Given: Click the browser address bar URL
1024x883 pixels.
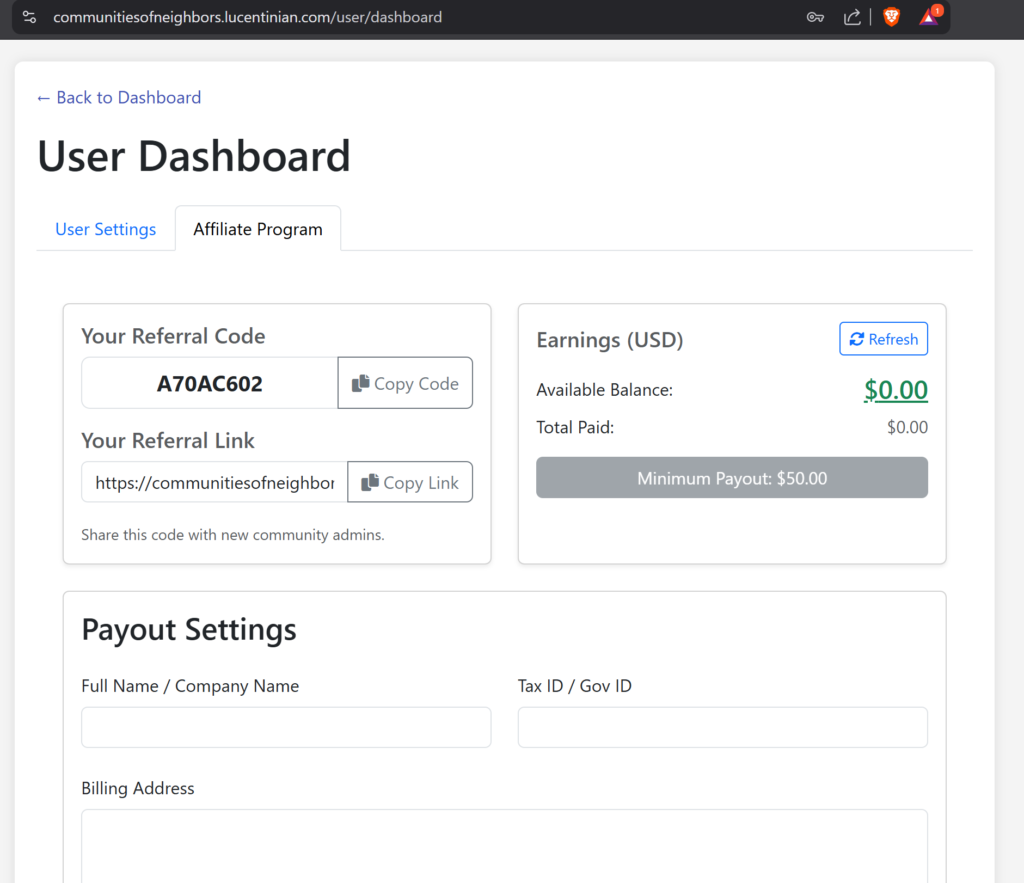Looking at the screenshot, I should (247, 17).
